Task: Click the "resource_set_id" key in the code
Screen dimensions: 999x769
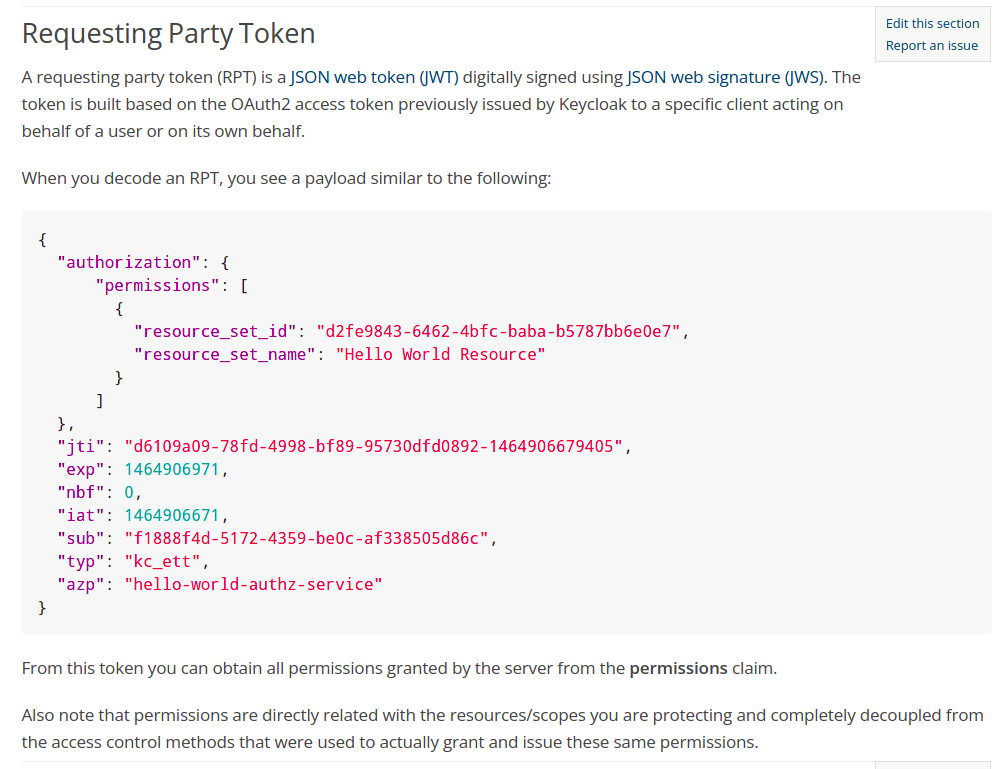Action: [x=216, y=331]
